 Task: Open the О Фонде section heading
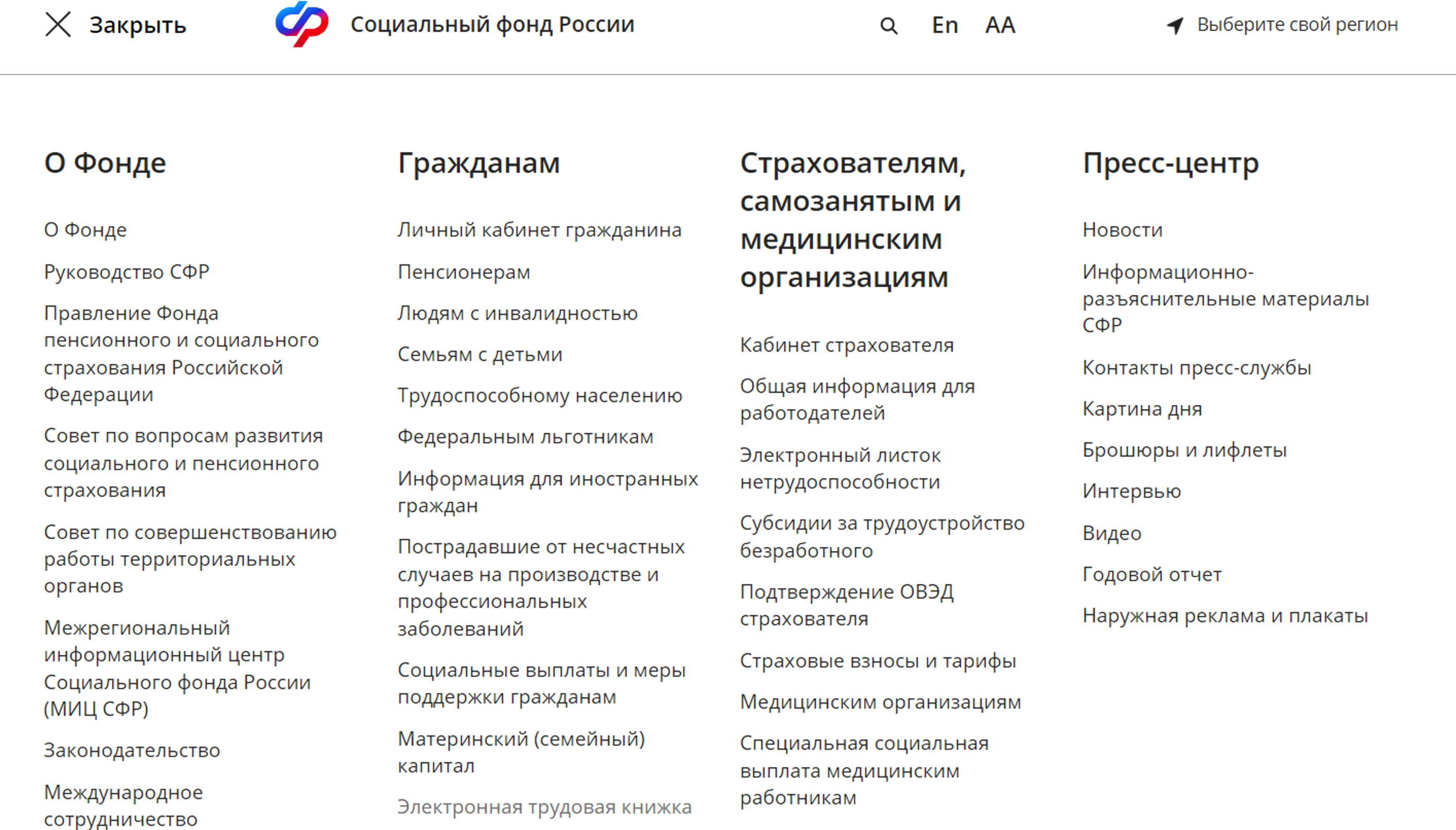click(x=105, y=163)
